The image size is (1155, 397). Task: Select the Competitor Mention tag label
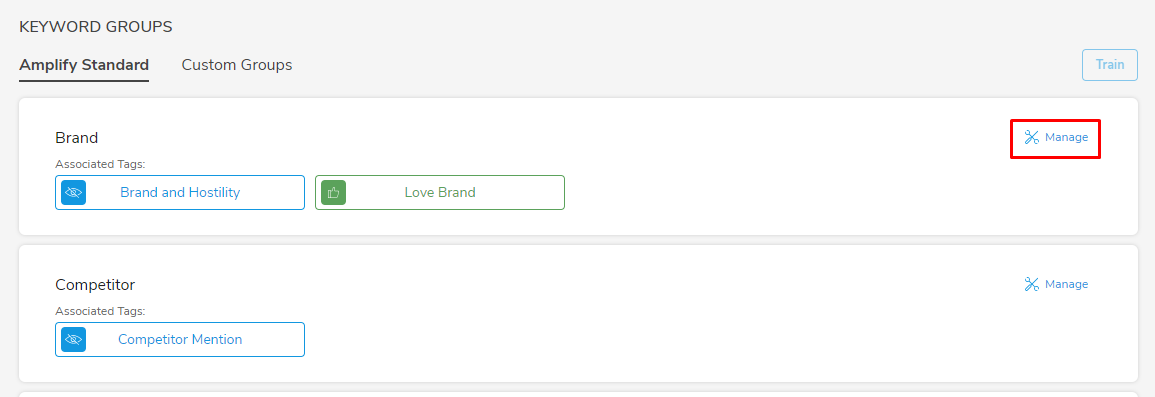[x=180, y=340]
